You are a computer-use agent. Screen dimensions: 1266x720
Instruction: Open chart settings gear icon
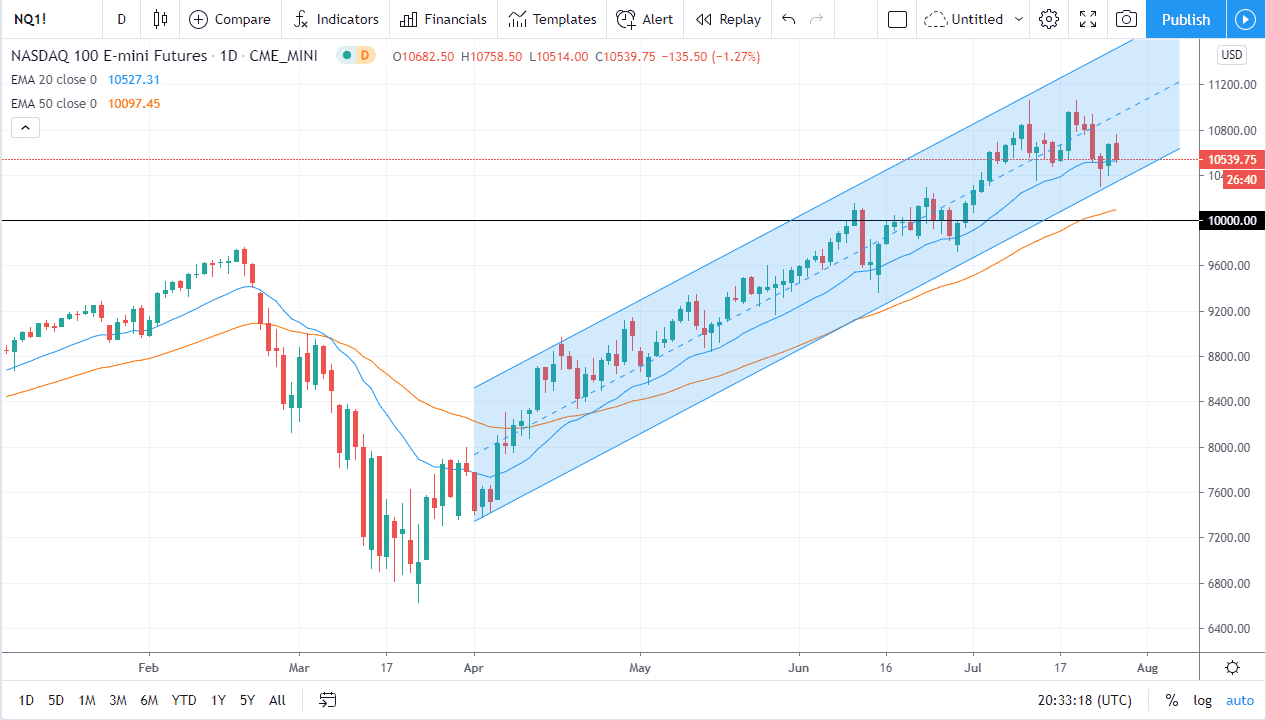[1048, 19]
